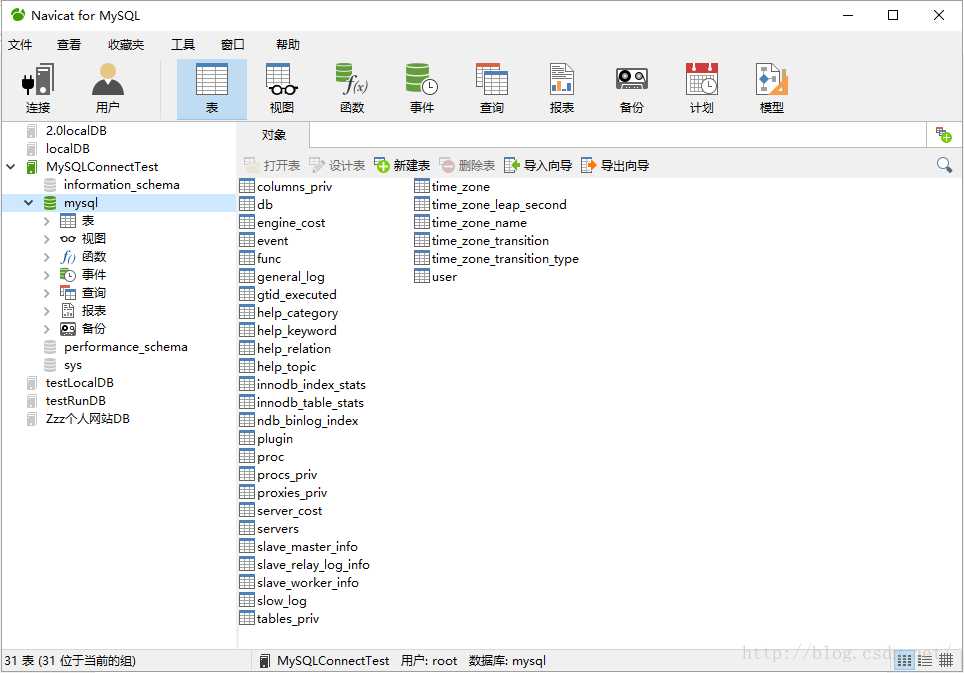Select information_schema database in tree
Image resolution: width=964 pixels, height=673 pixels.
pos(122,185)
